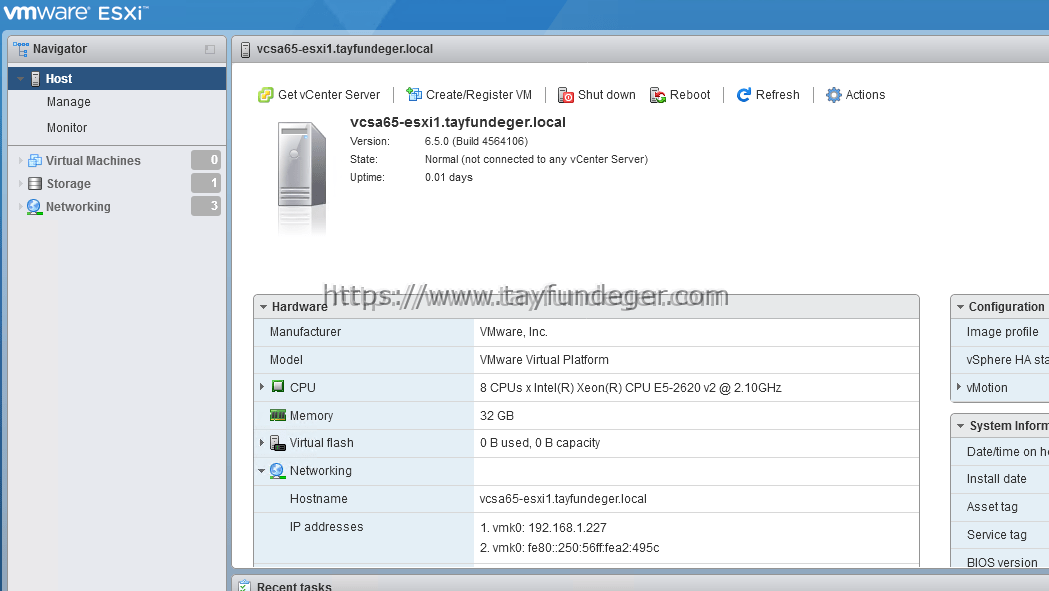Click the 0 B used, 0 B capacity value
The image size is (1049, 591).
click(540, 443)
